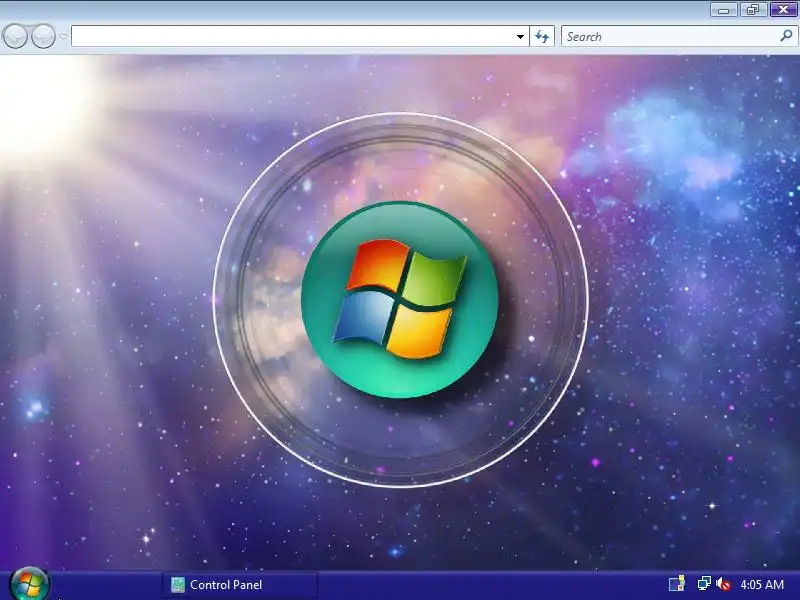Close the window with red X
Viewport: 800px width, 600px height.
click(783, 10)
